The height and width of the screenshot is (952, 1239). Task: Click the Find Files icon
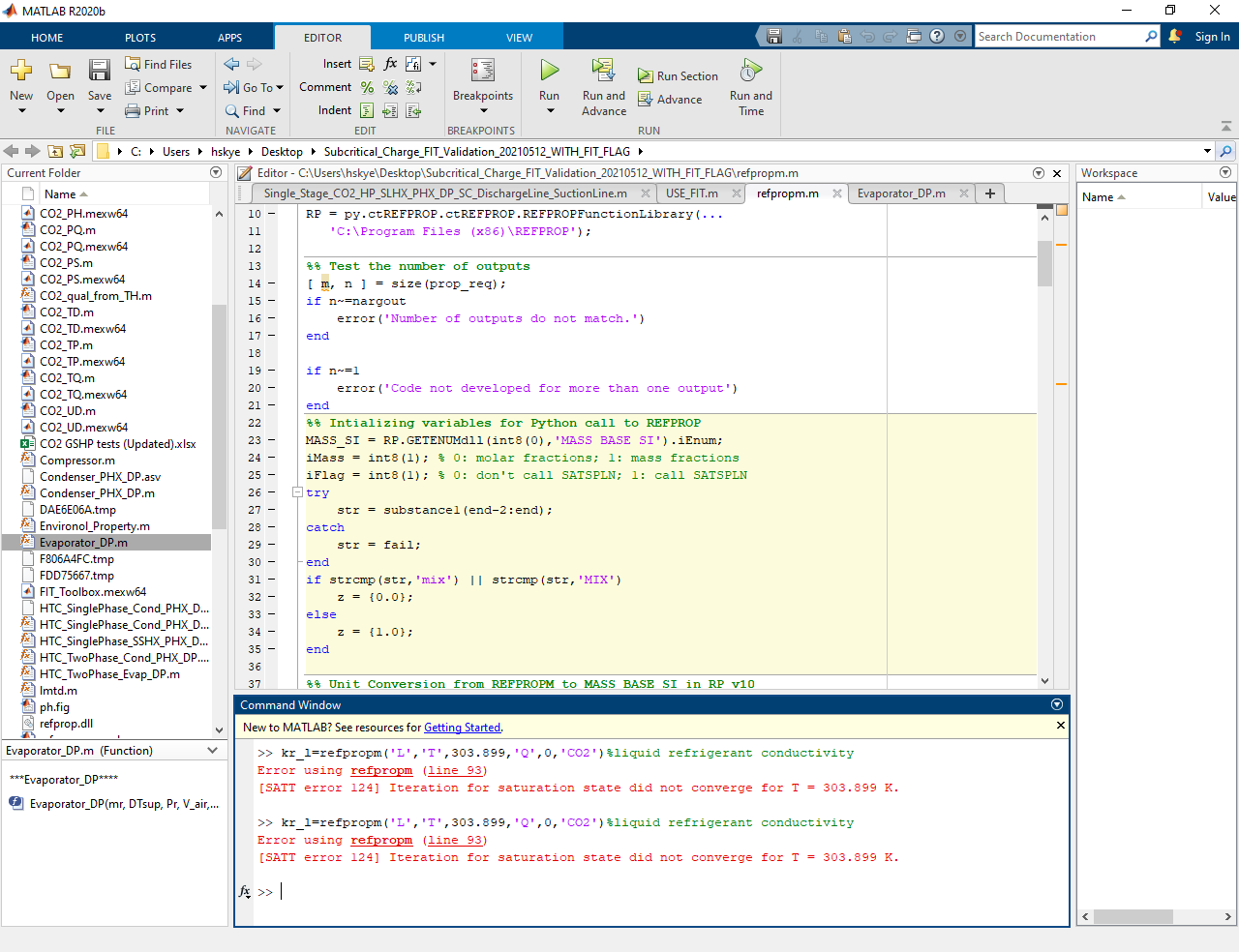tap(134, 64)
